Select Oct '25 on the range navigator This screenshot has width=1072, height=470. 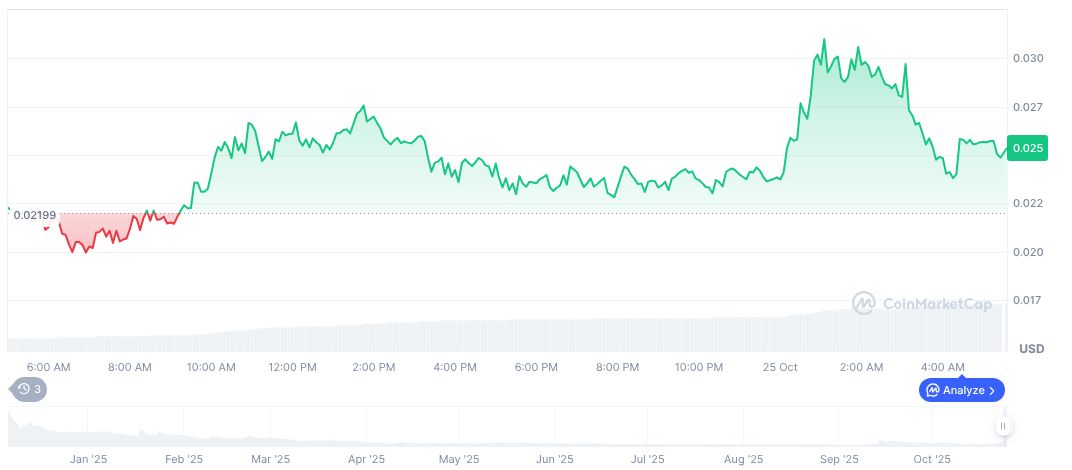pyautogui.click(x=931, y=460)
